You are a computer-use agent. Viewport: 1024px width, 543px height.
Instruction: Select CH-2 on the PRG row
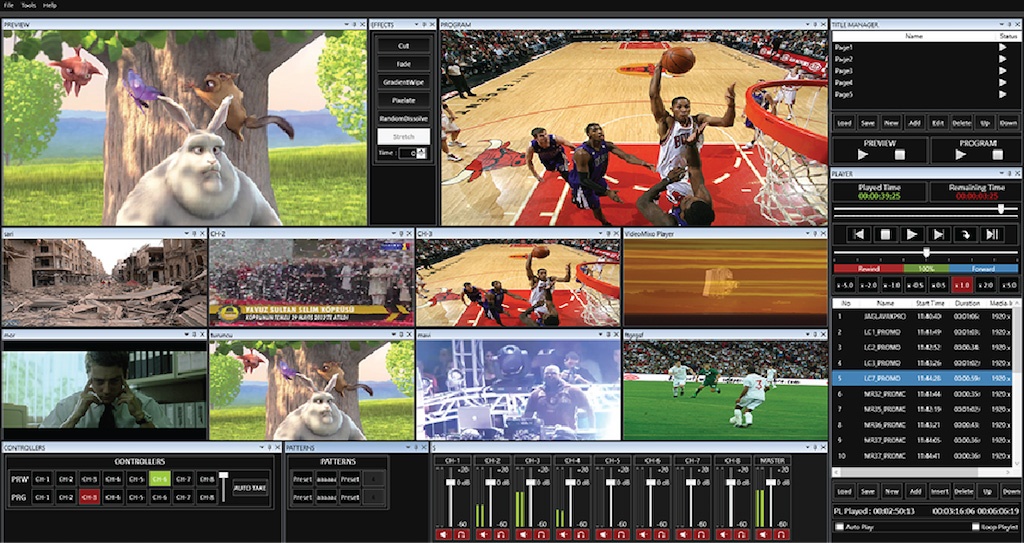(66, 497)
